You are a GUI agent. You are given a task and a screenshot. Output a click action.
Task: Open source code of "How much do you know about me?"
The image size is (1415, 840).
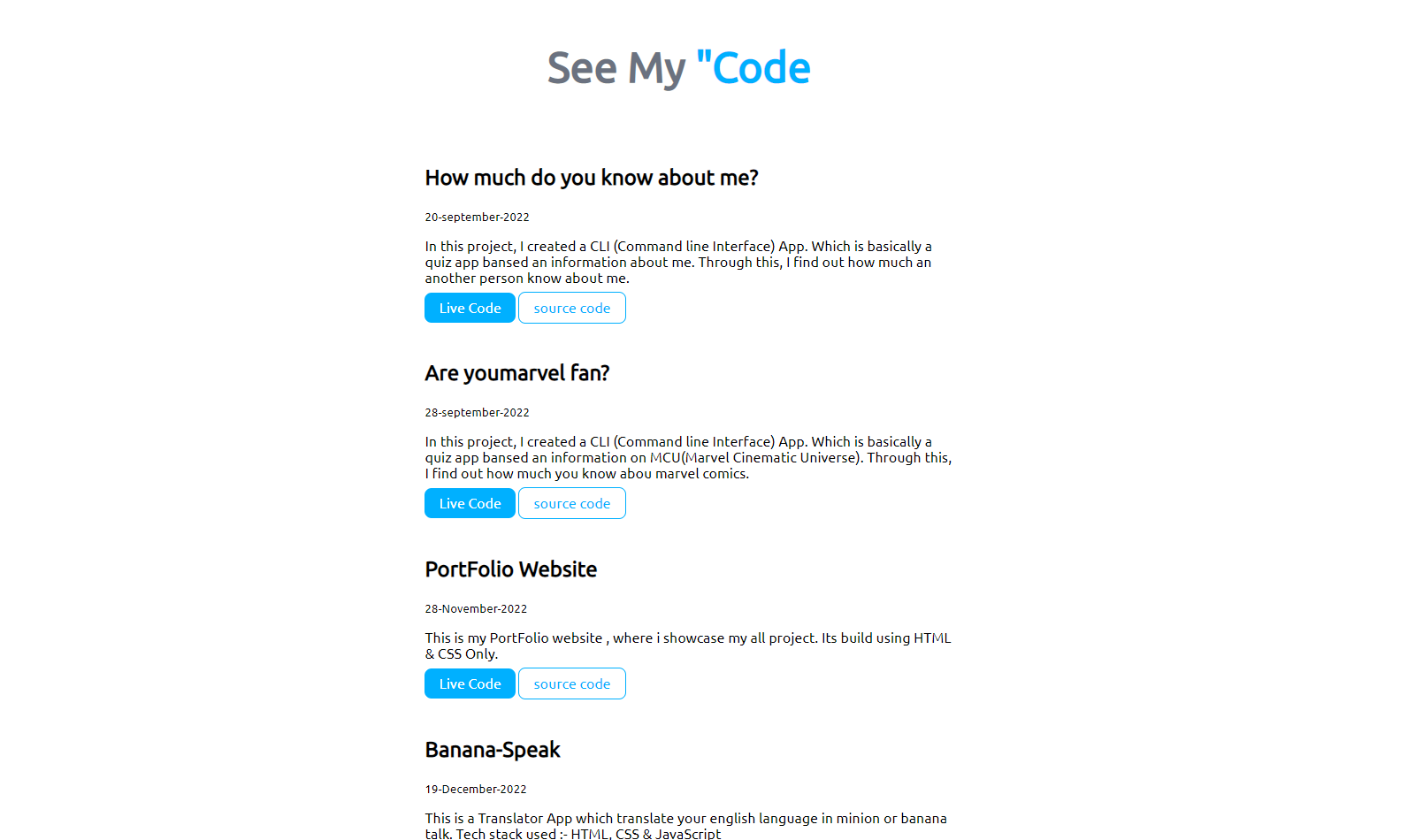[571, 308]
